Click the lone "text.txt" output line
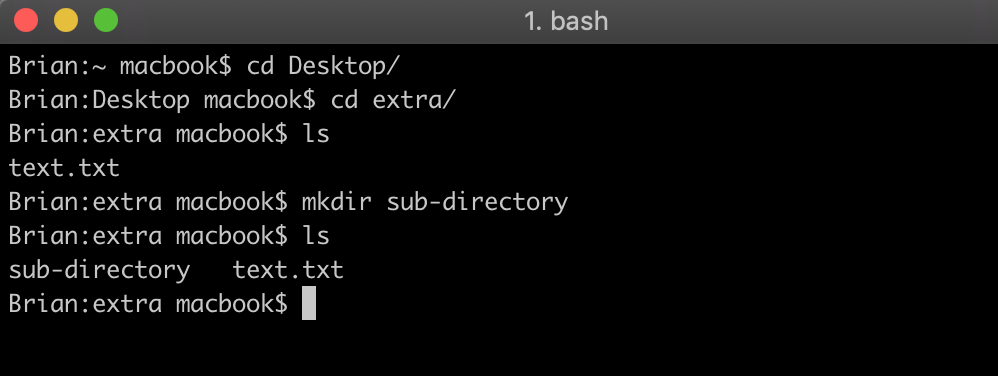 point(64,168)
